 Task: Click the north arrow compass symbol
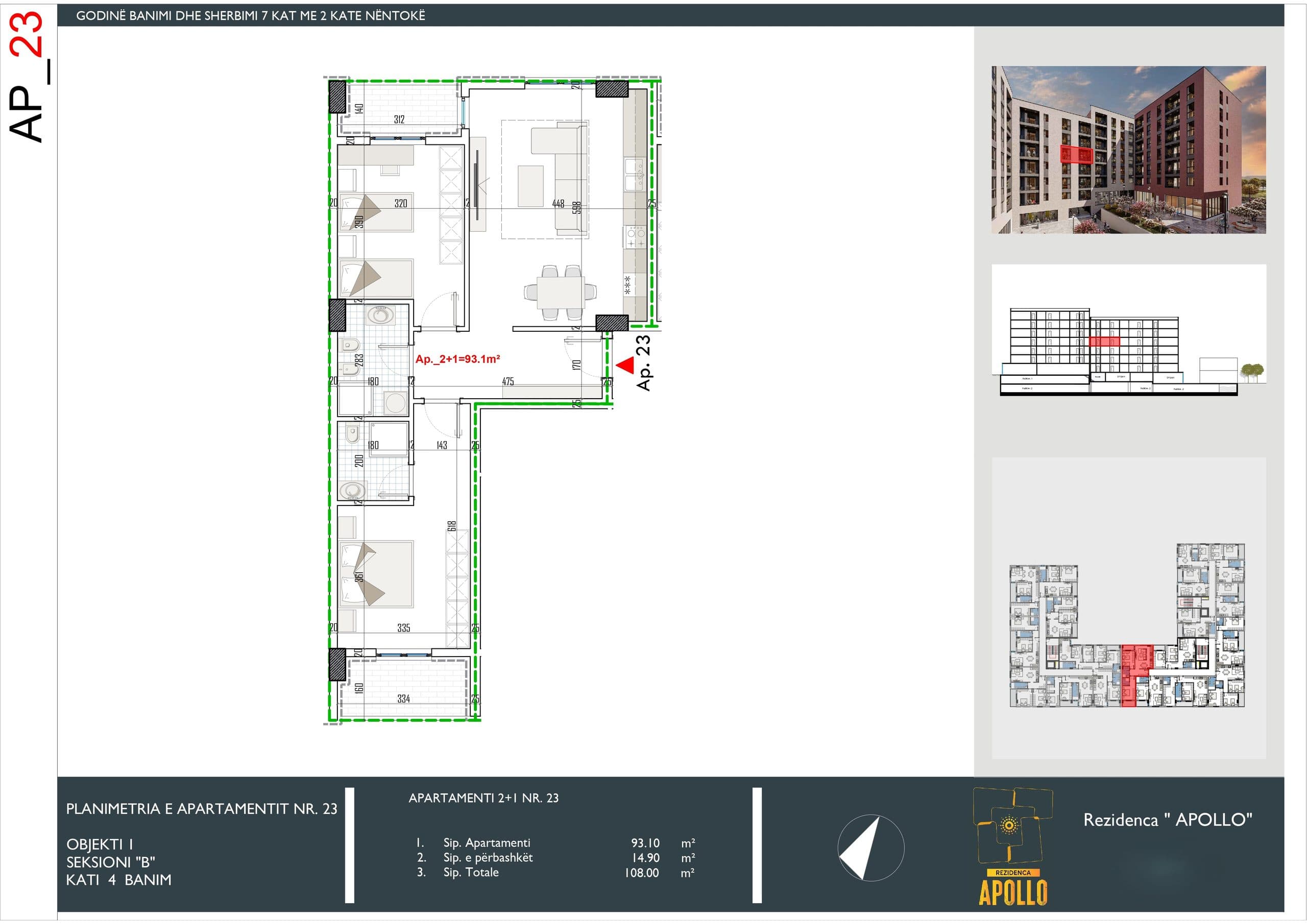[x=870, y=848]
